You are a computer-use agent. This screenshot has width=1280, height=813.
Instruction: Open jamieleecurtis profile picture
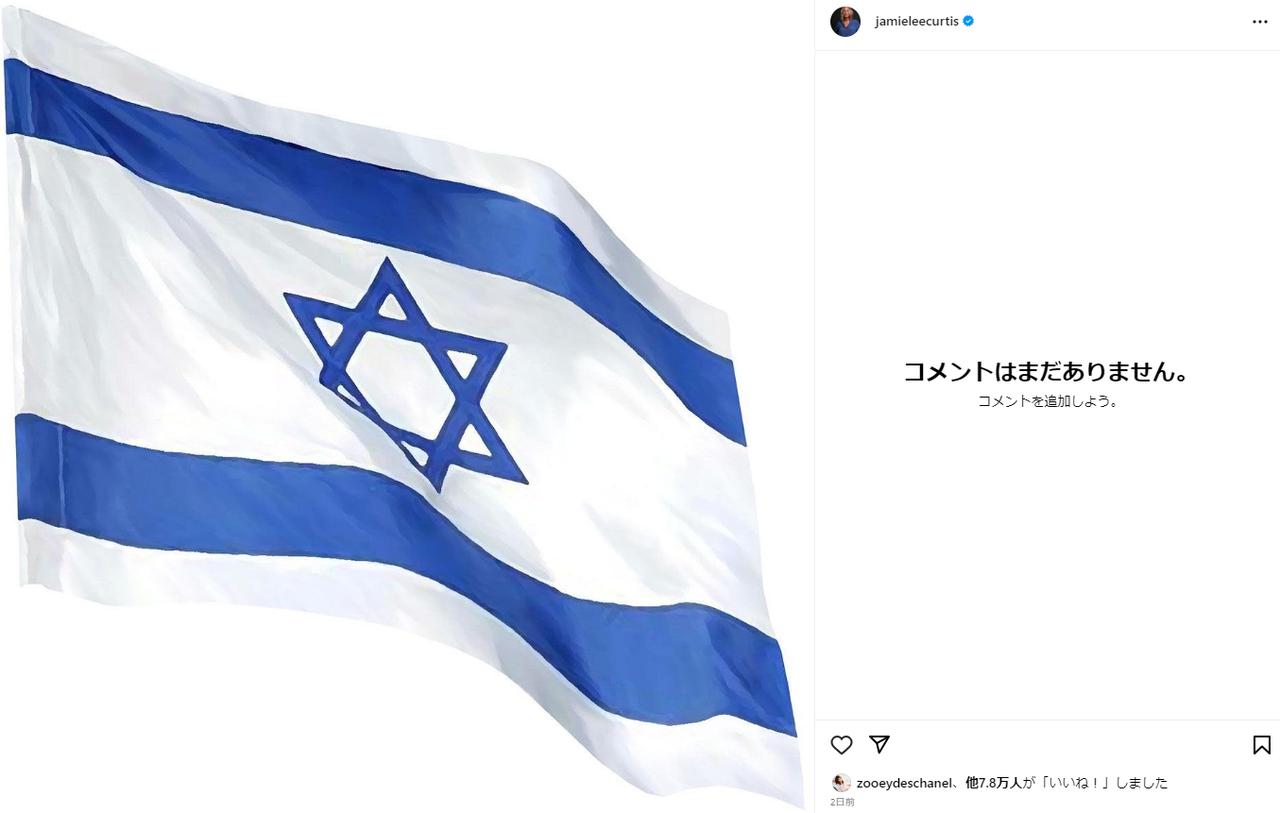point(845,21)
